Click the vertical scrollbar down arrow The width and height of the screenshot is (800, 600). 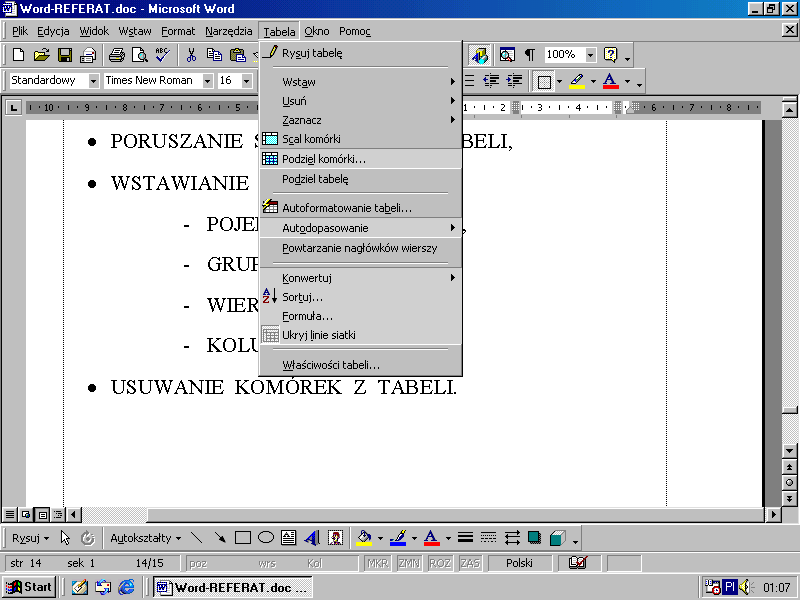[789, 451]
